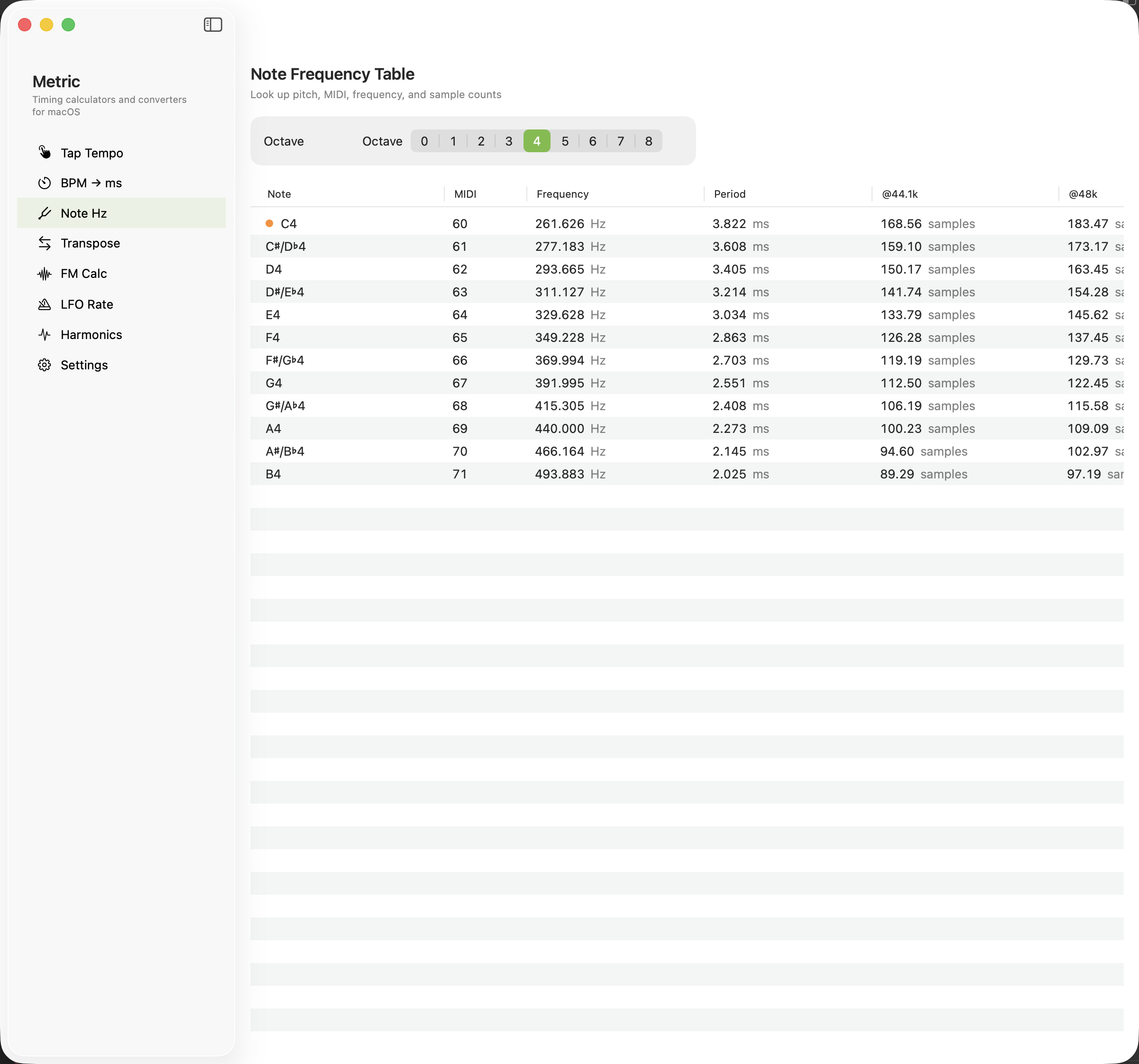Select the G4 row in the table
Screen dimensions: 1139x1064
(x=401, y=383)
